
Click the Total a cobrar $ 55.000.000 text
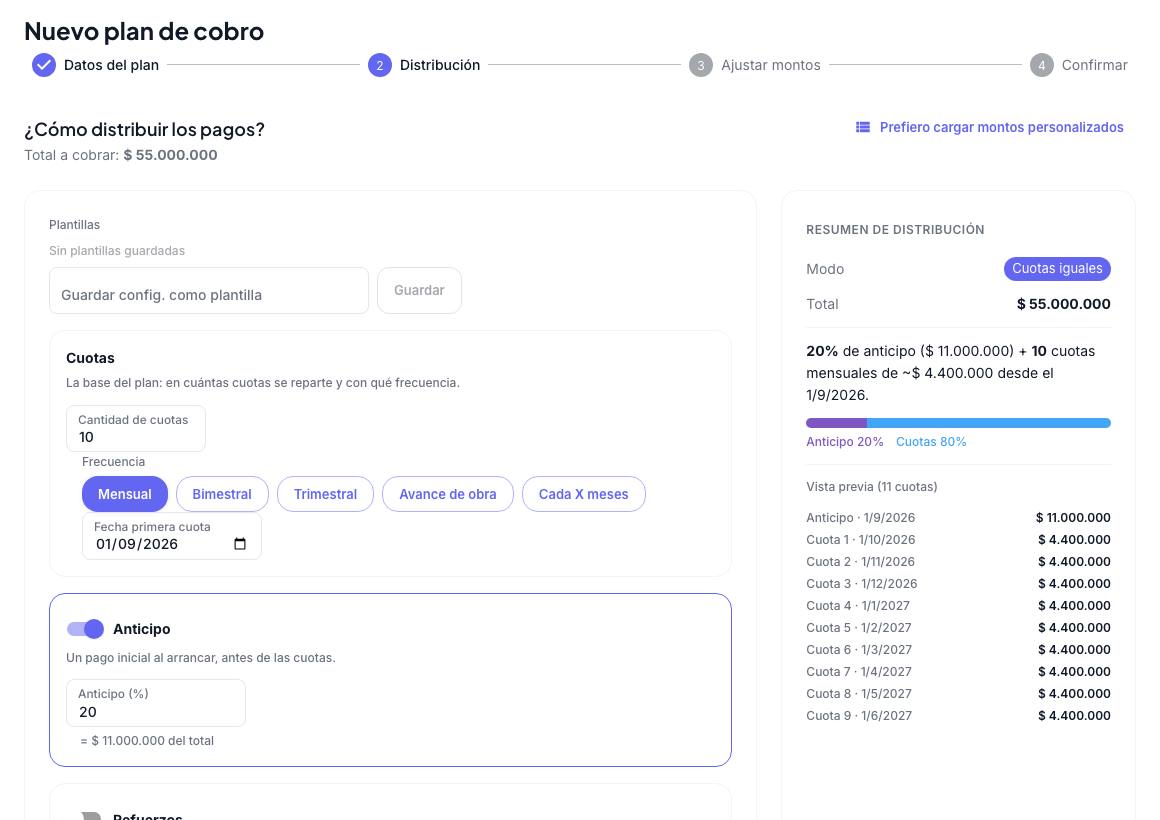click(121, 155)
